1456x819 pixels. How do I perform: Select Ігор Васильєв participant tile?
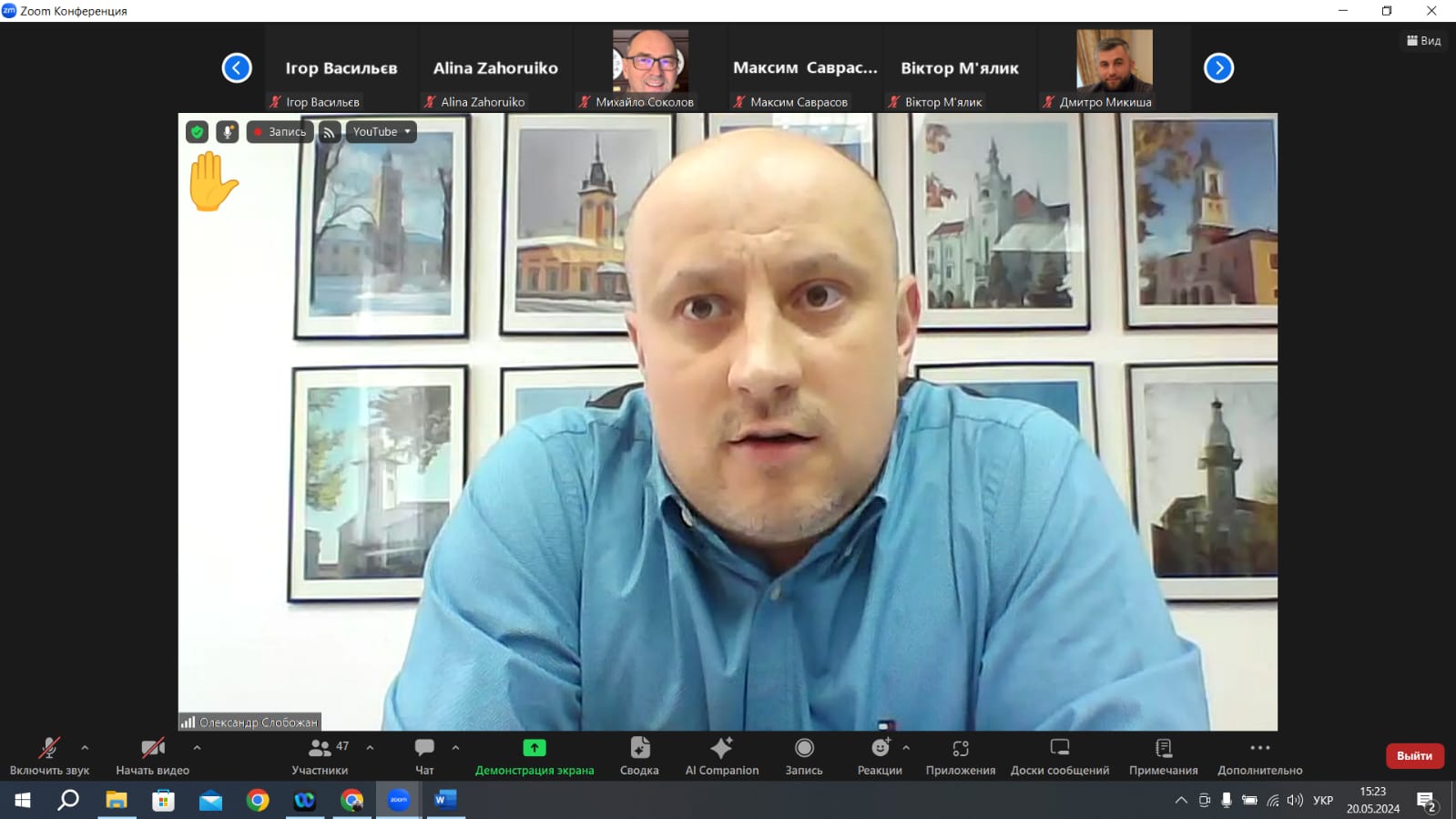(341, 68)
